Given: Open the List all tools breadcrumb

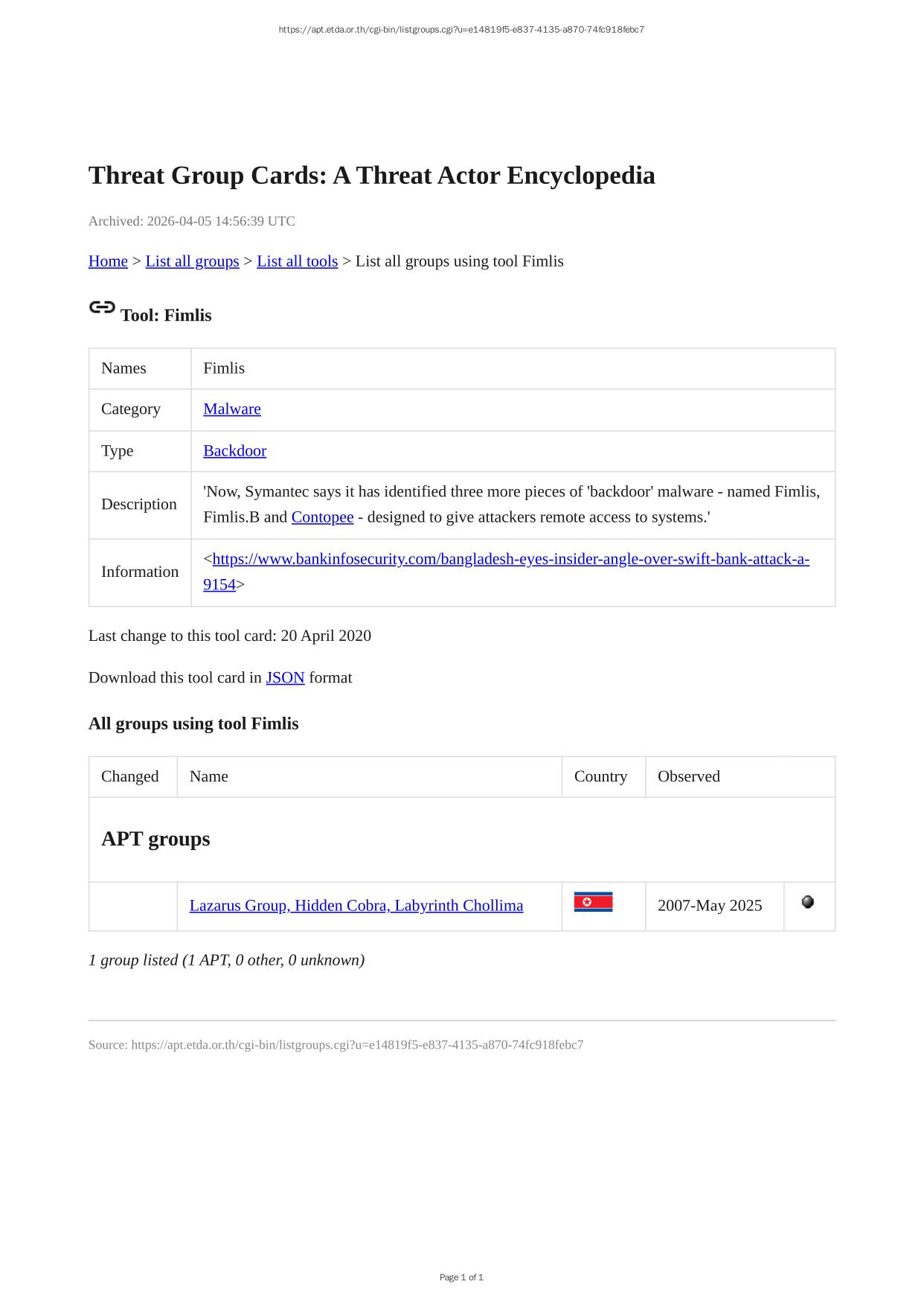Looking at the screenshot, I should tap(297, 261).
